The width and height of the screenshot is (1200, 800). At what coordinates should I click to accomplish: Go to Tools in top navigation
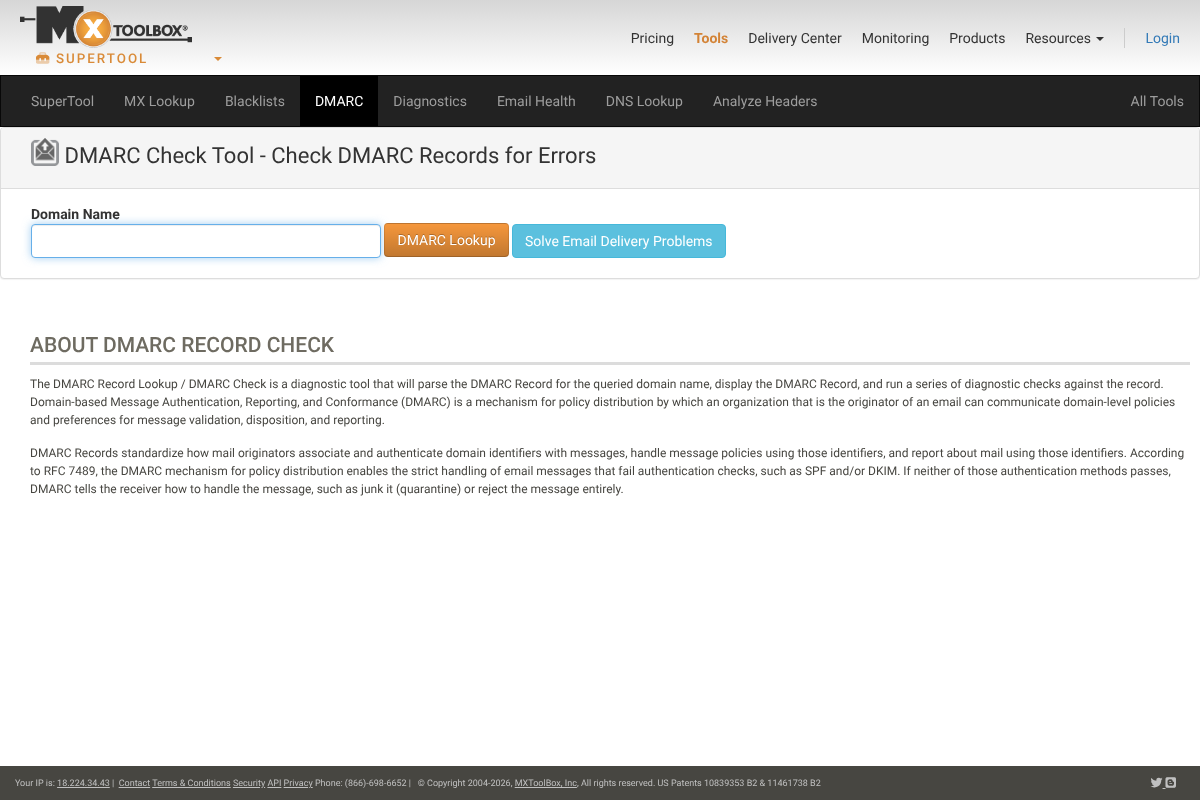click(711, 38)
